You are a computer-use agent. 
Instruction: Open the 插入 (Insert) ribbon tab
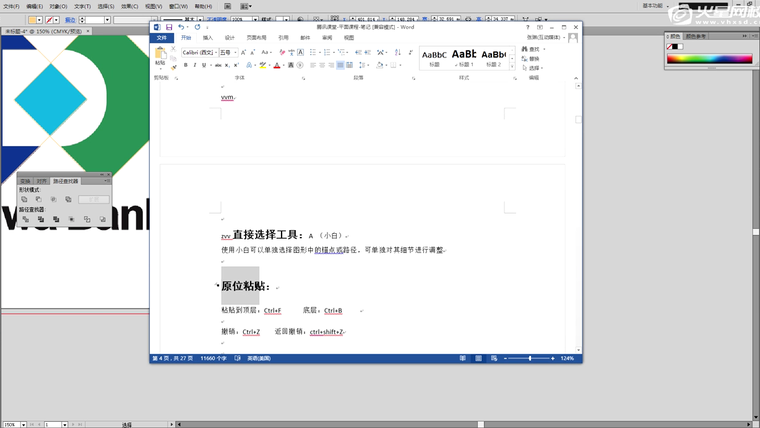tap(208, 38)
